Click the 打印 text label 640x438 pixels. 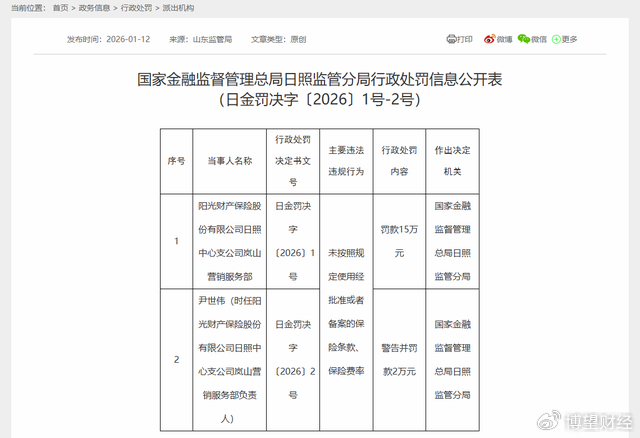coord(464,39)
